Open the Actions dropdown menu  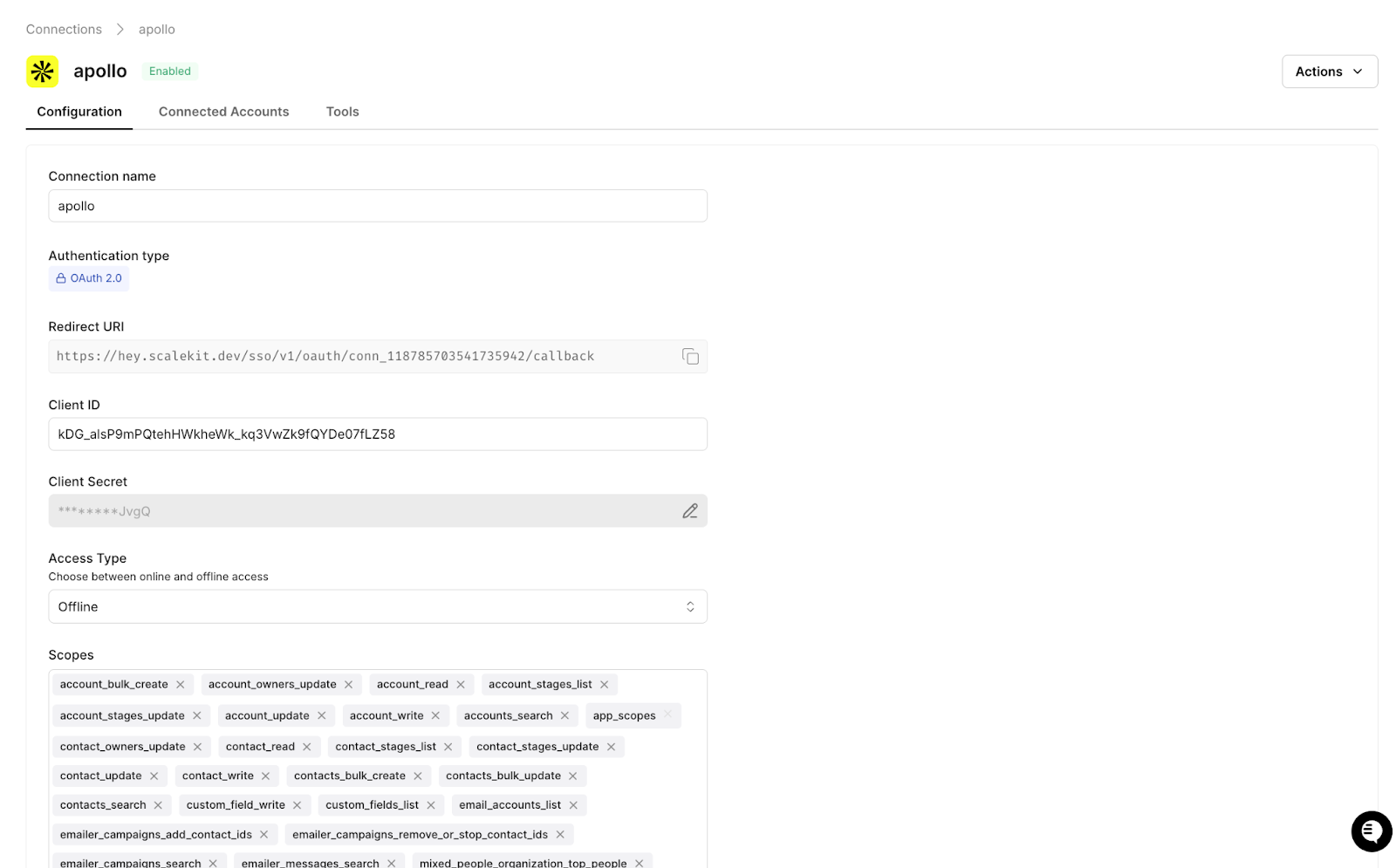click(x=1329, y=72)
